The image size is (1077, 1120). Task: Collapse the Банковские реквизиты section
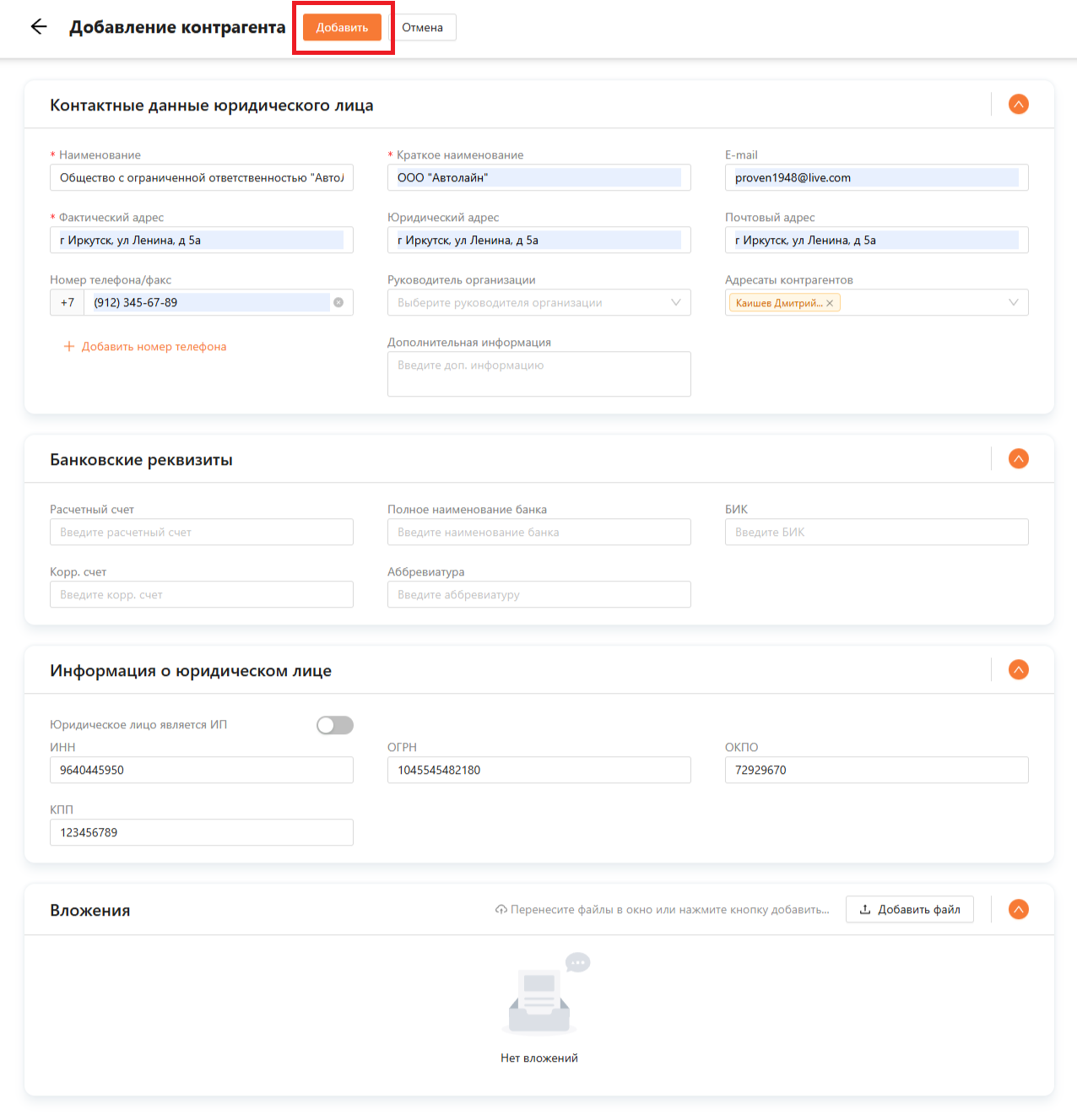1019,459
